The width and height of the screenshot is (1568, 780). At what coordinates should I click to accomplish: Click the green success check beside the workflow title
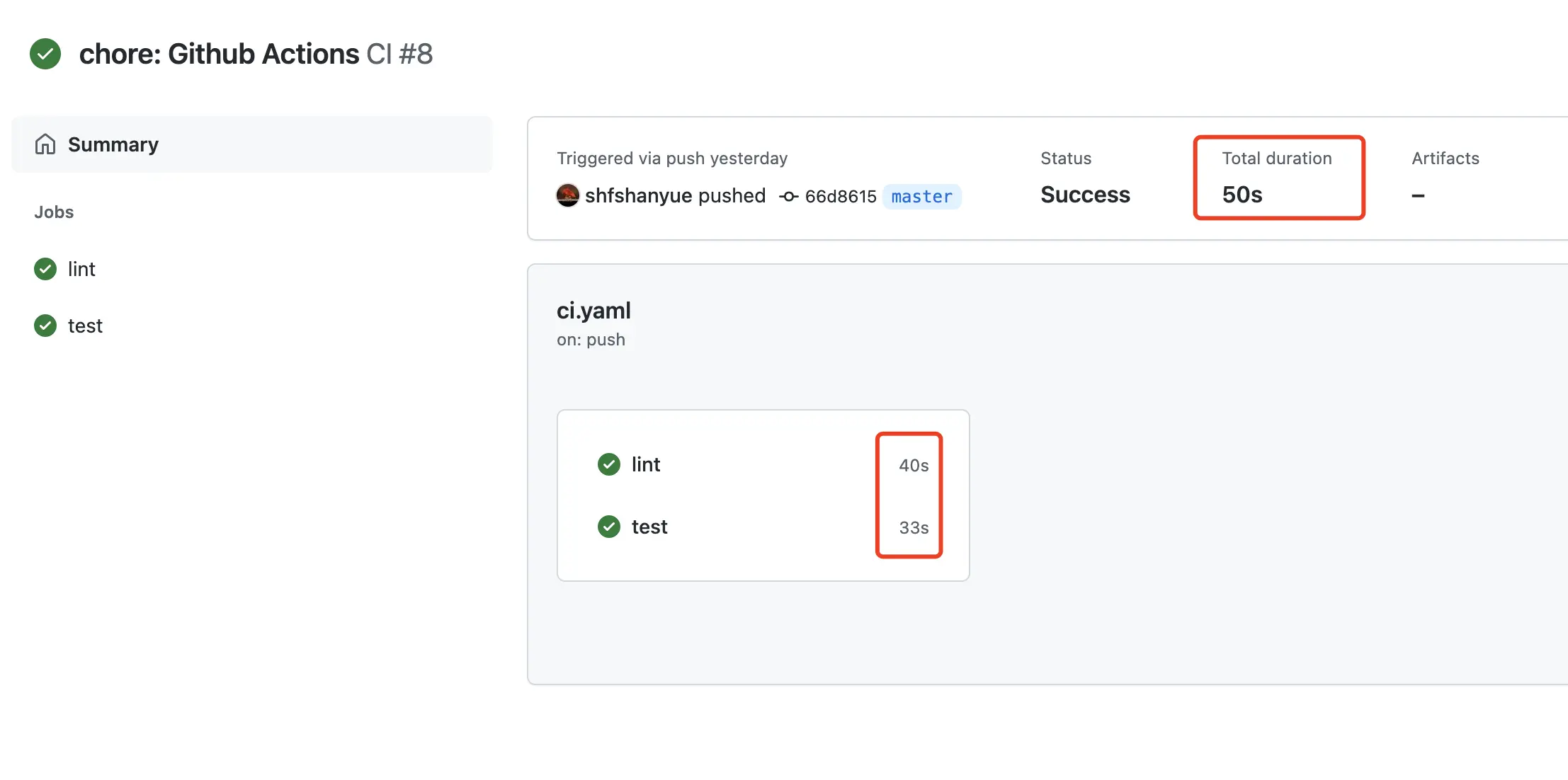[x=45, y=54]
